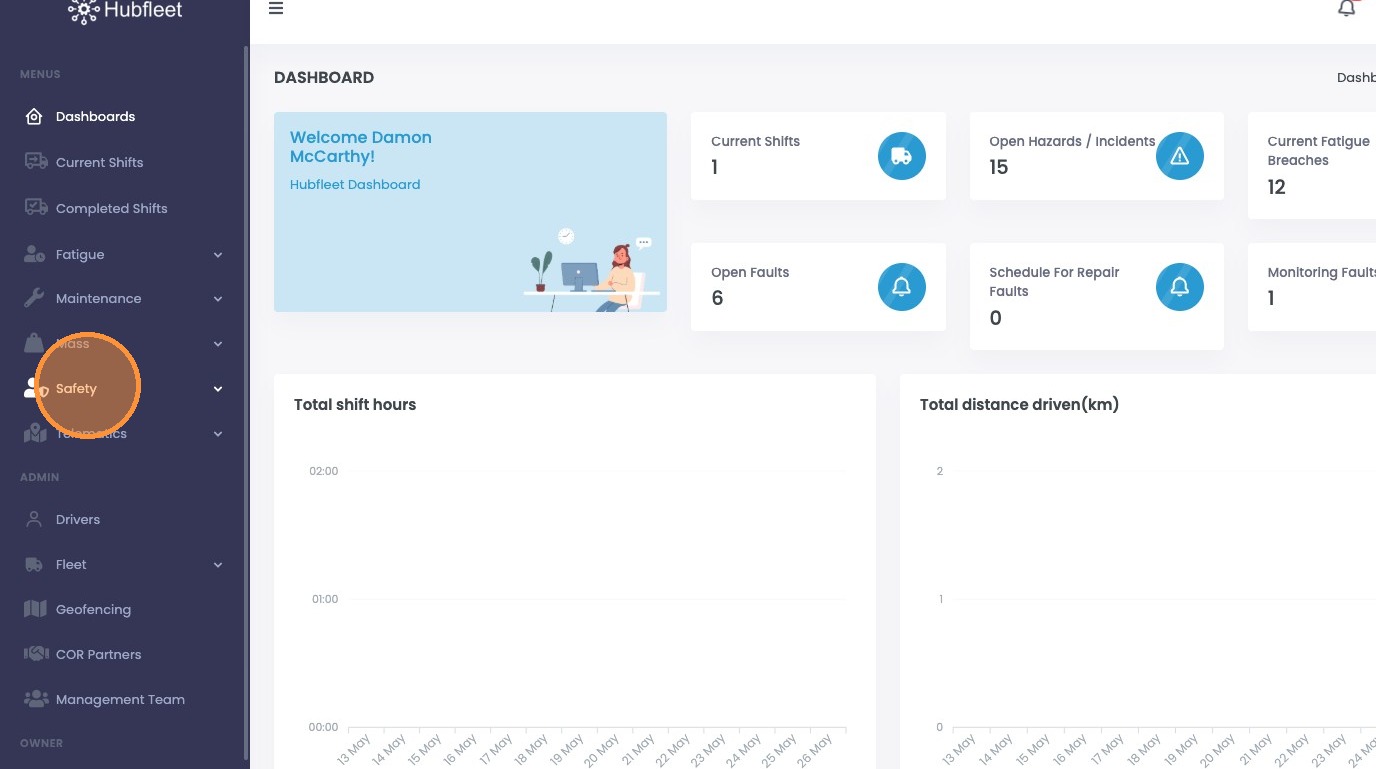Click the Hubfleet Dashboard welcome text
Viewport: 1376px width, 769px height.
click(x=355, y=185)
